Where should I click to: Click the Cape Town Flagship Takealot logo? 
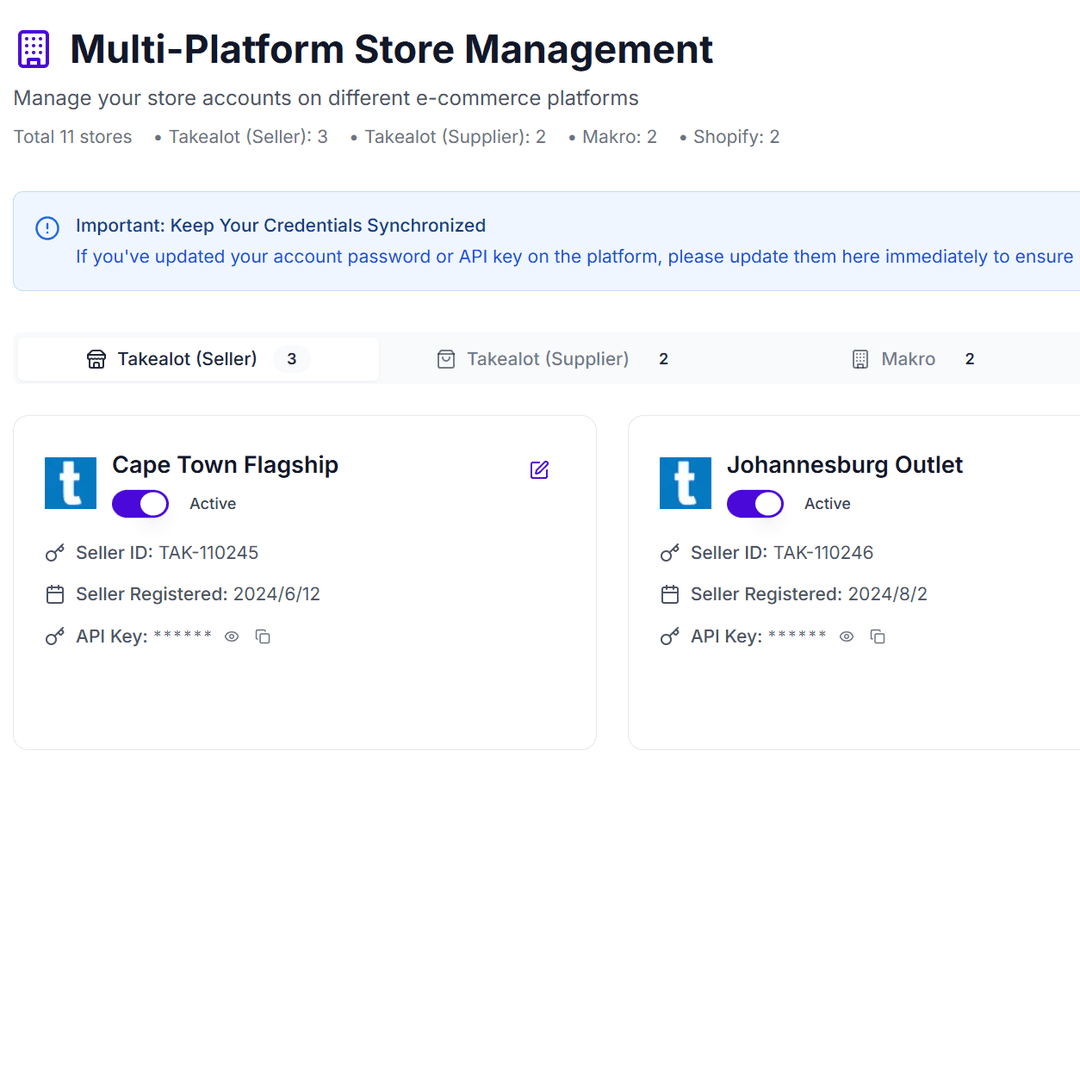70,483
